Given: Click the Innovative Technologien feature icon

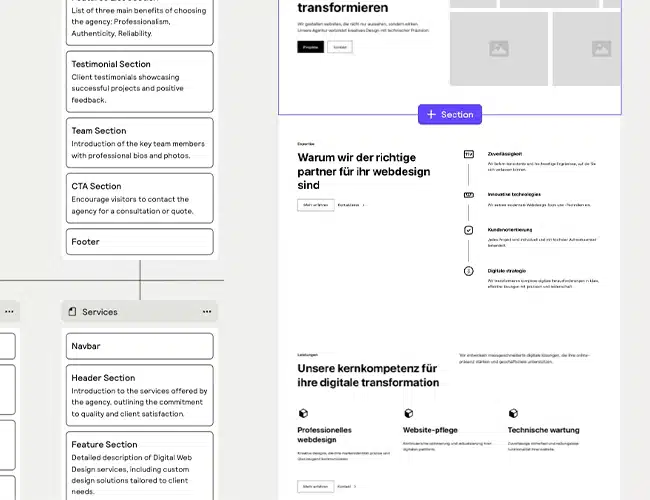Looking at the screenshot, I should point(468,195).
